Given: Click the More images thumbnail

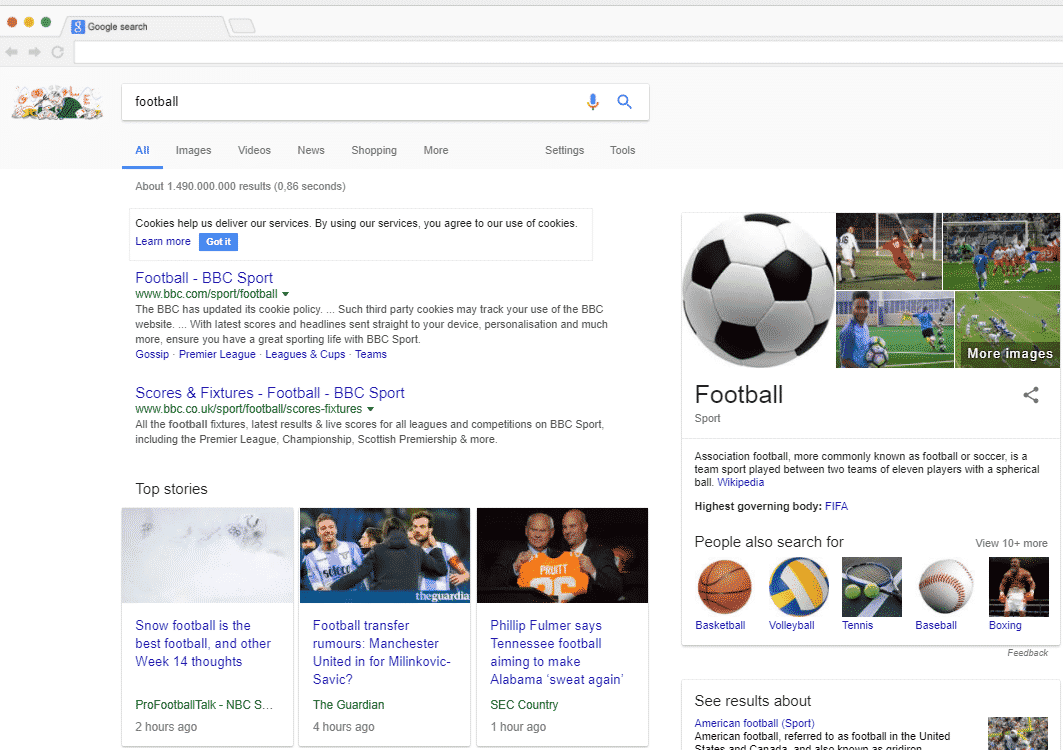Looking at the screenshot, I should 1007,330.
